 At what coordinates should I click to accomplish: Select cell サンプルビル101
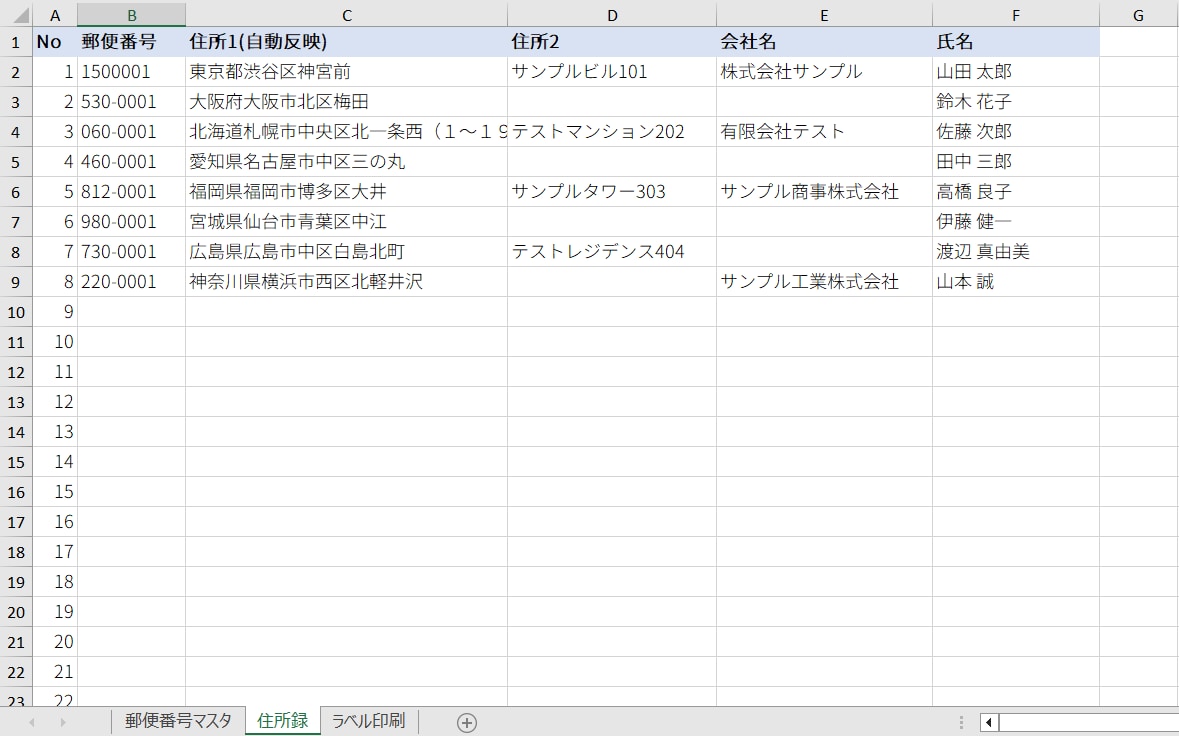(612, 72)
